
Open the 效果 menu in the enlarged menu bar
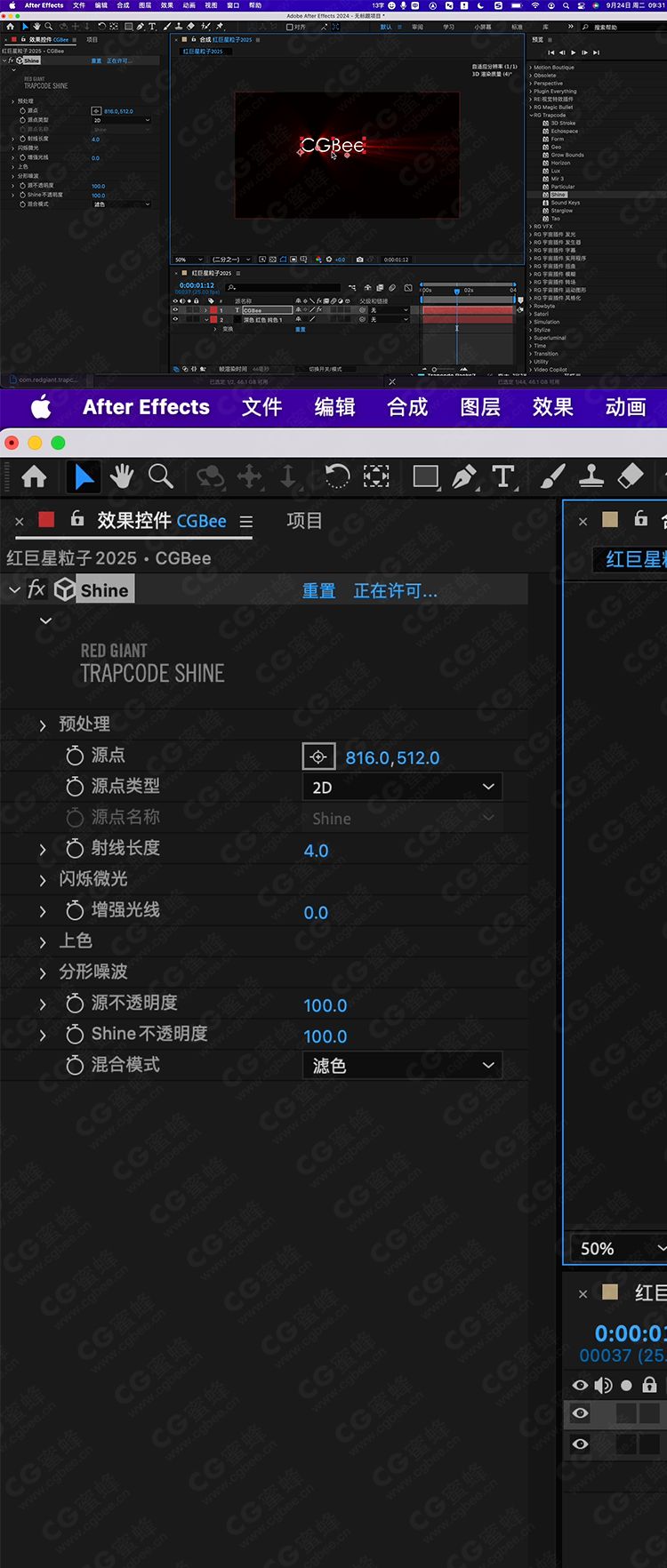coord(552,407)
